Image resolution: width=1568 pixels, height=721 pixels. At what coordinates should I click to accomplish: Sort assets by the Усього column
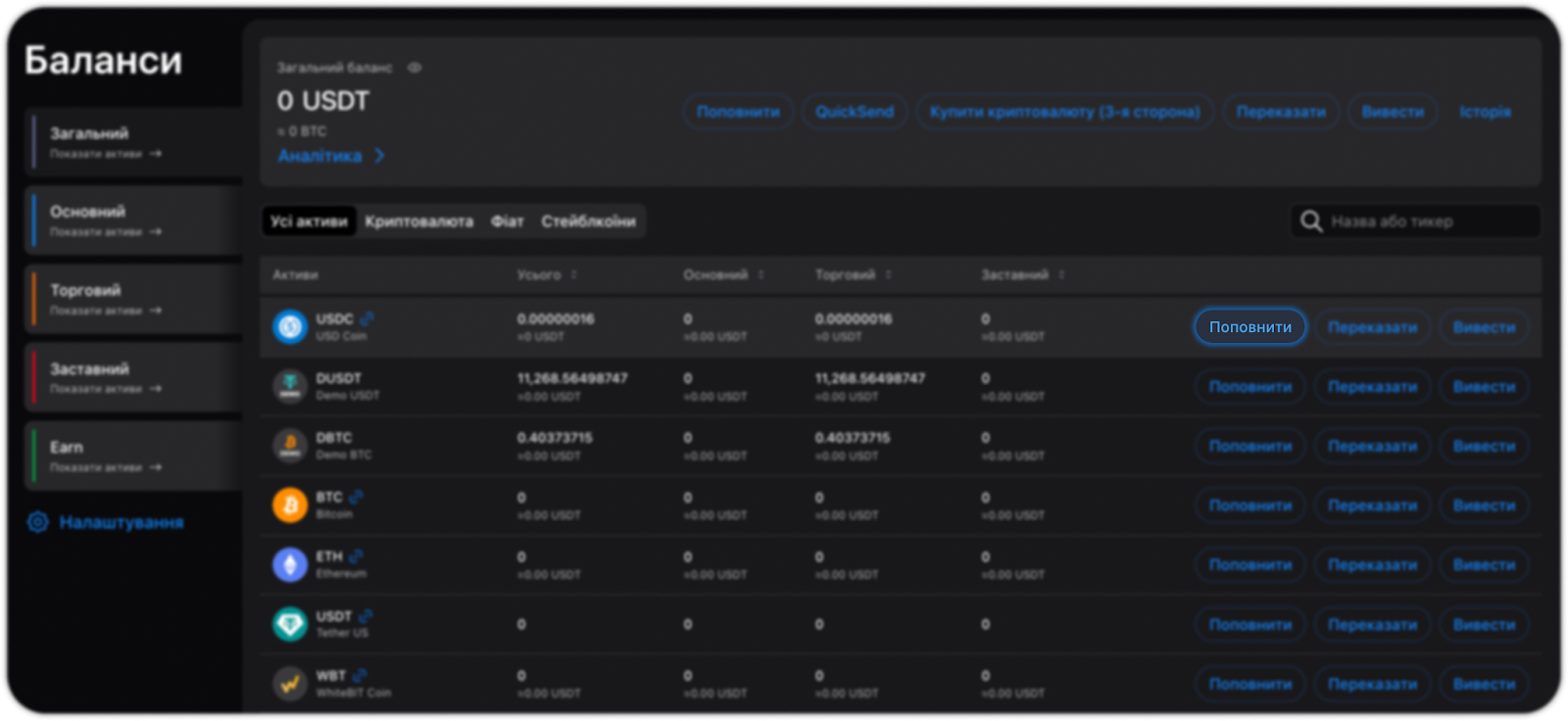coord(574,275)
